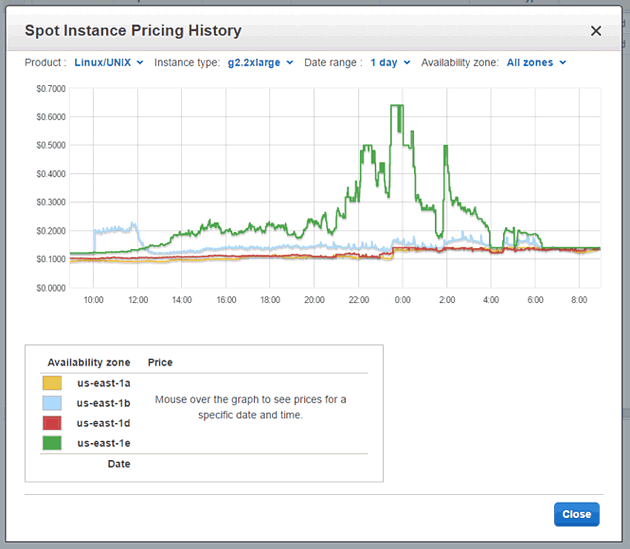
Task: Click the Availability zone column header
Action: (89, 363)
